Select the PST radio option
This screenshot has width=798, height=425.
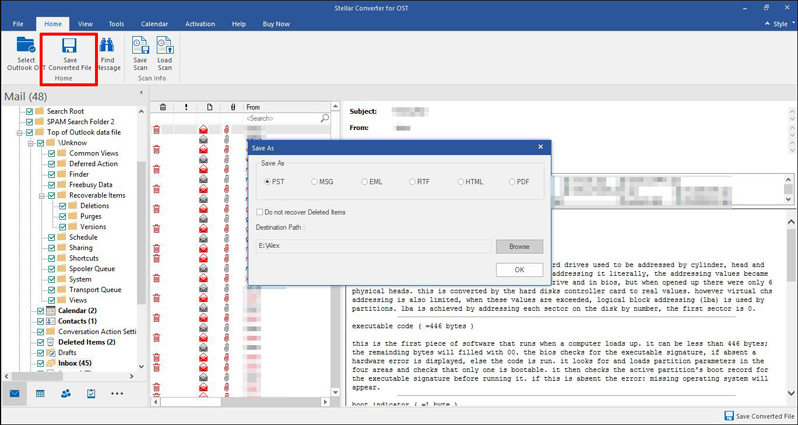coord(267,182)
